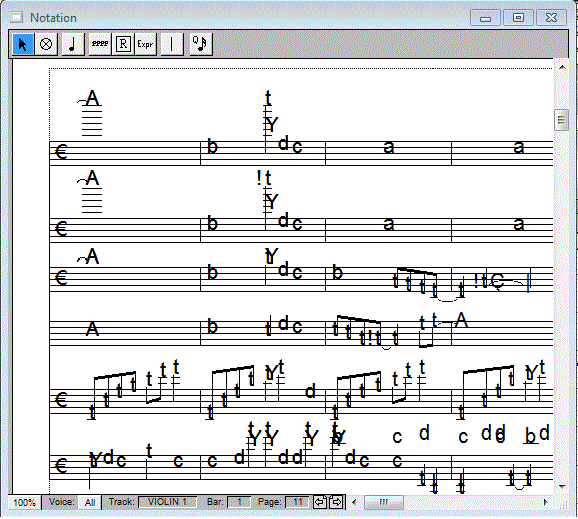The height and width of the screenshot is (519, 578).
Task: Go to the previous page arrow
Action: point(320,502)
